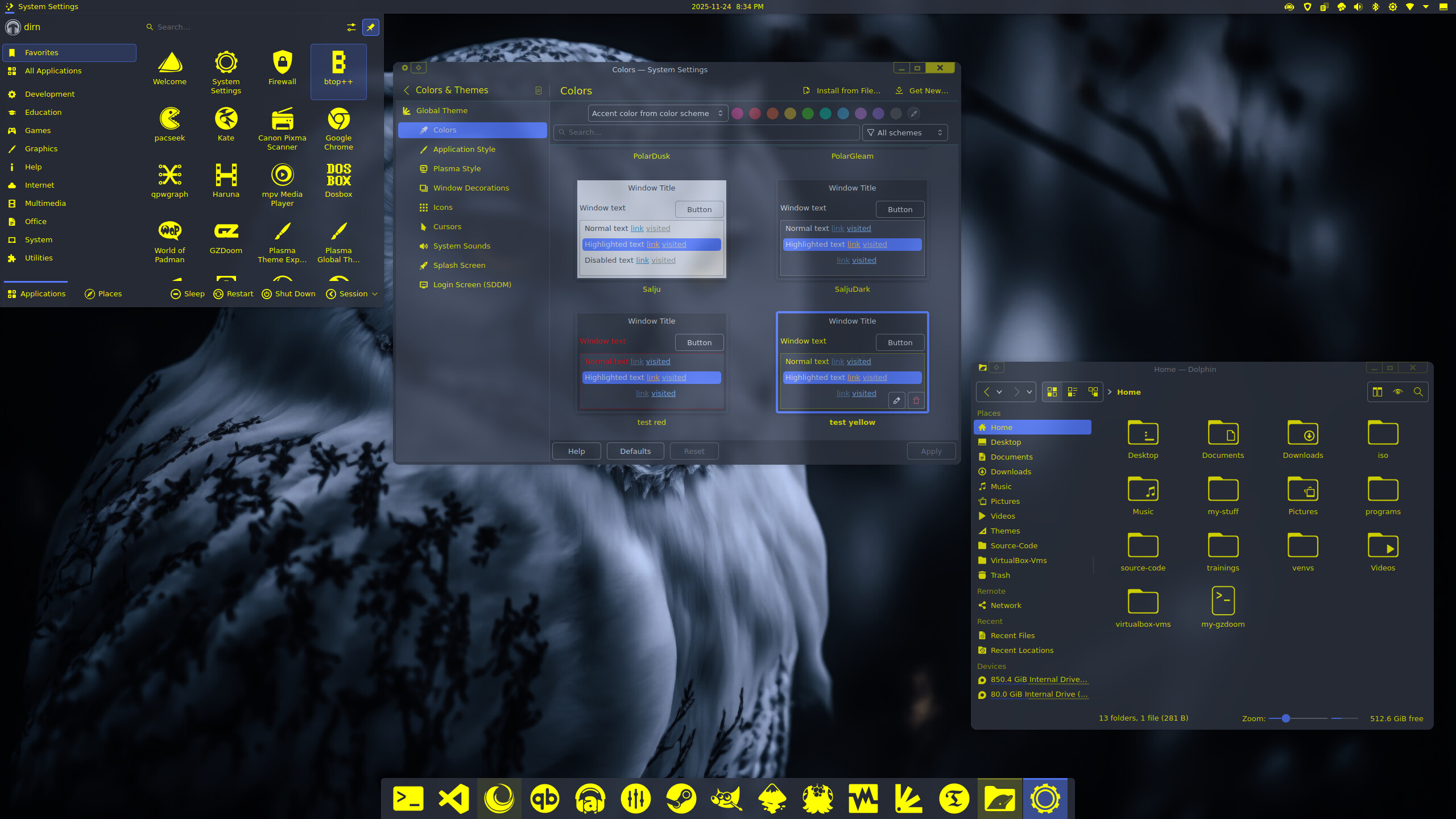Pick the green accent color swatch
1456x819 pixels.
(808, 113)
